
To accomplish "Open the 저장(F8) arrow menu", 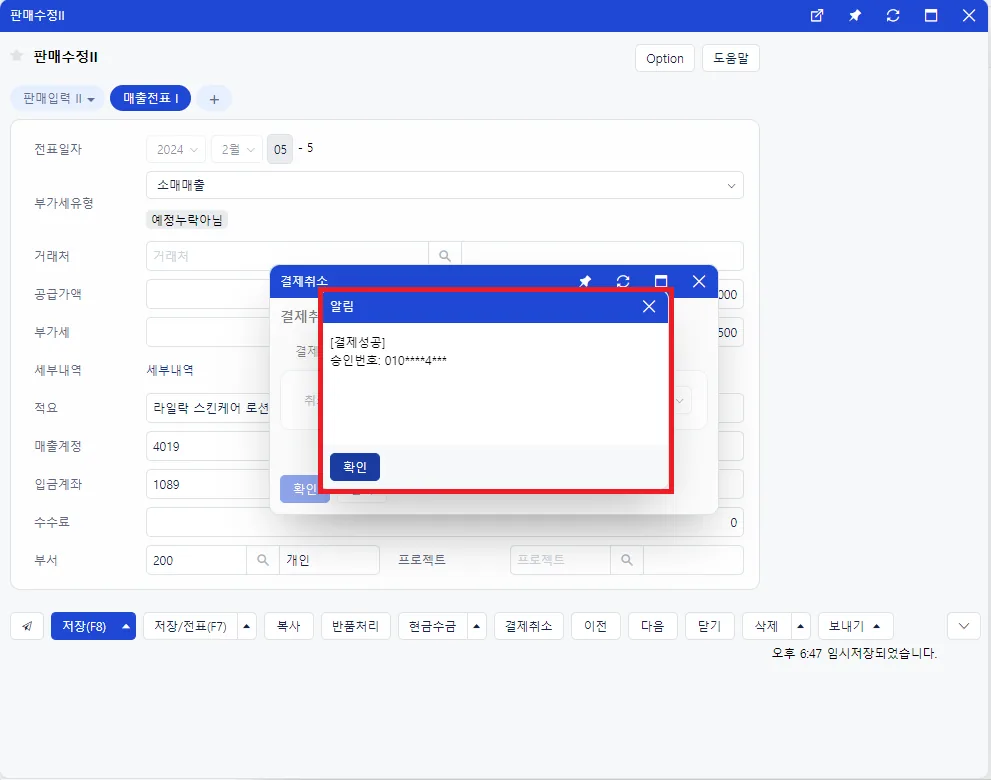I will click(x=126, y=626).
